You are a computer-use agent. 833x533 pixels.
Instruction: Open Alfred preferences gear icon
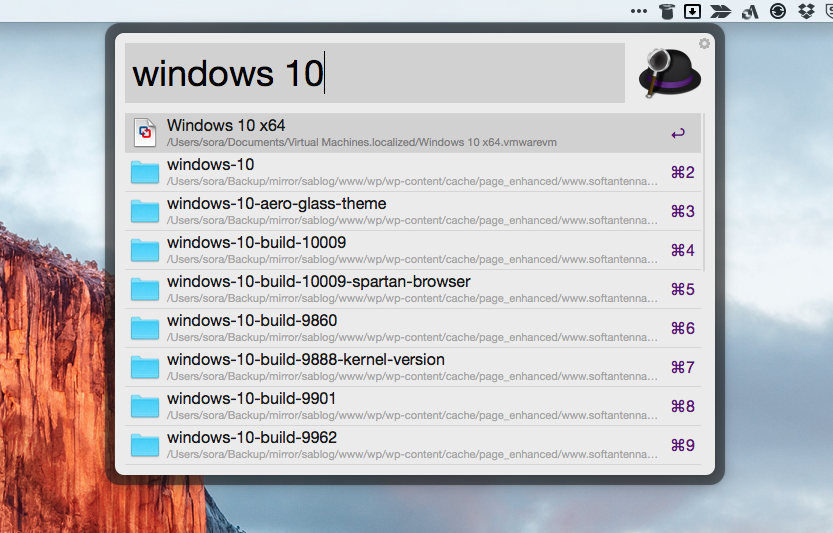[704, 44]
